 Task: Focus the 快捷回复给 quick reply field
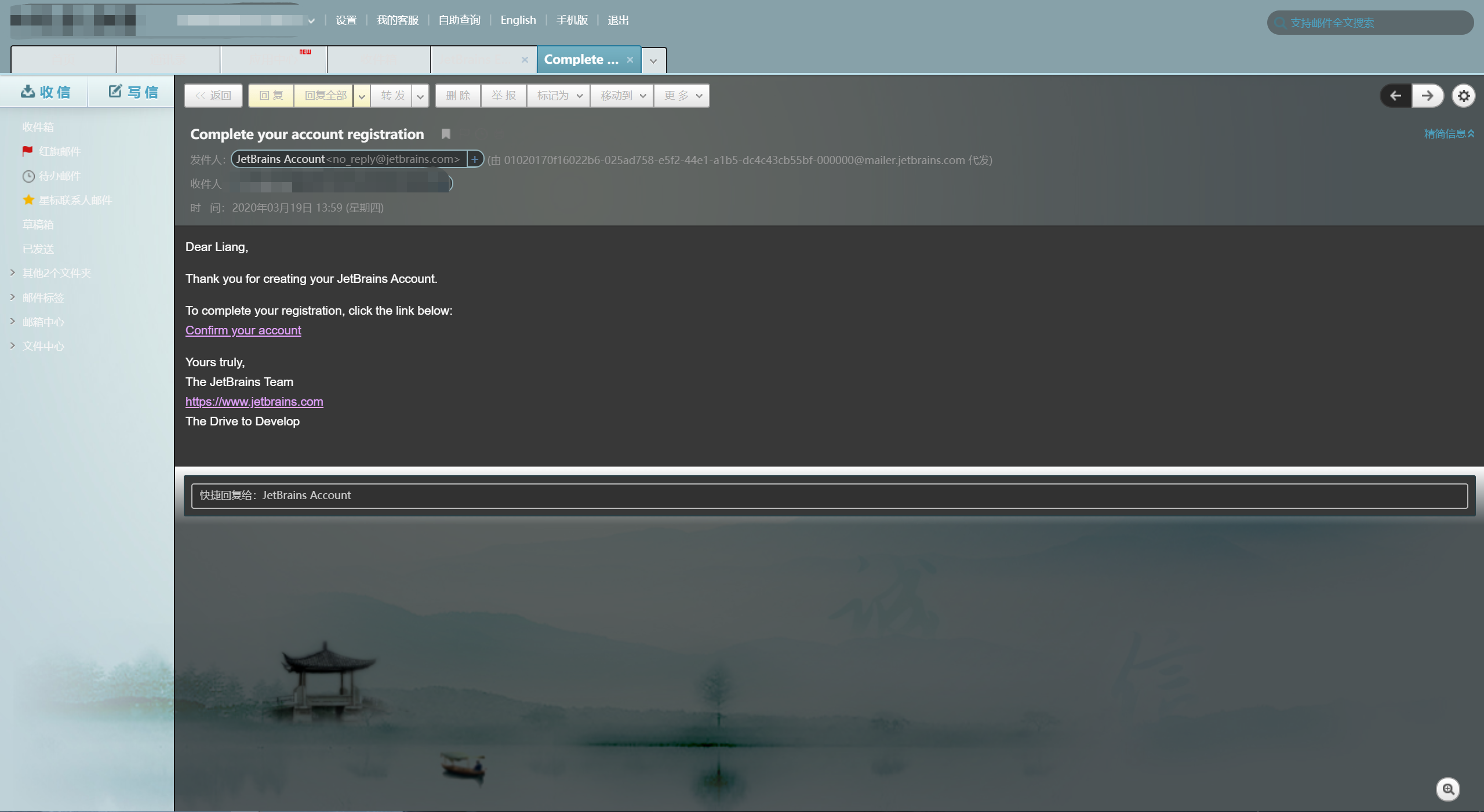(x=830, y=496)
